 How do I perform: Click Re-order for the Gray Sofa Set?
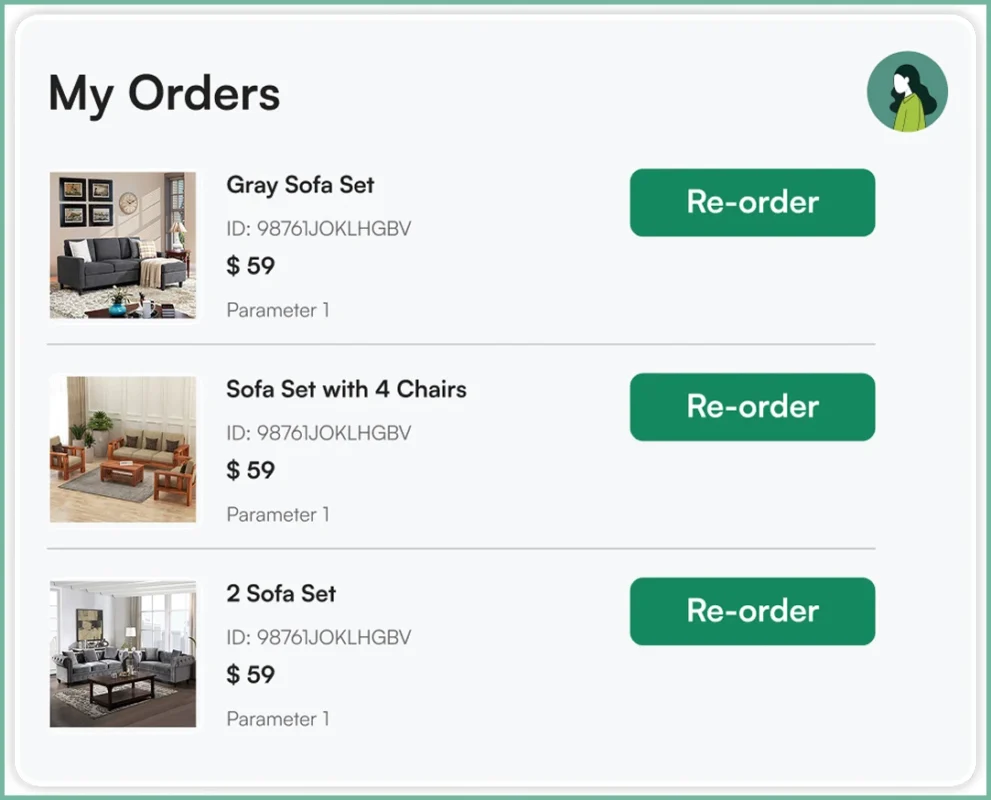pos(752,202)
